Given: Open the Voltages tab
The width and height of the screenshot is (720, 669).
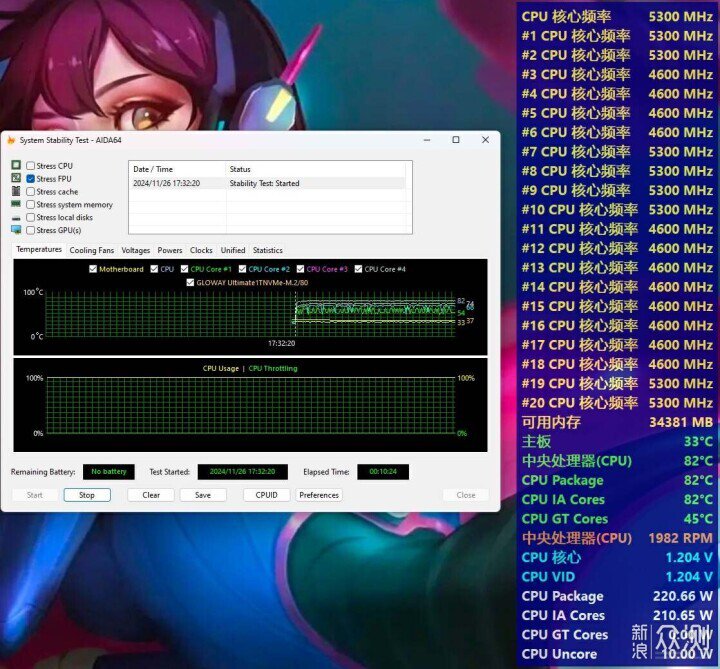Looking at the screenshot, I should coord(136,250).
